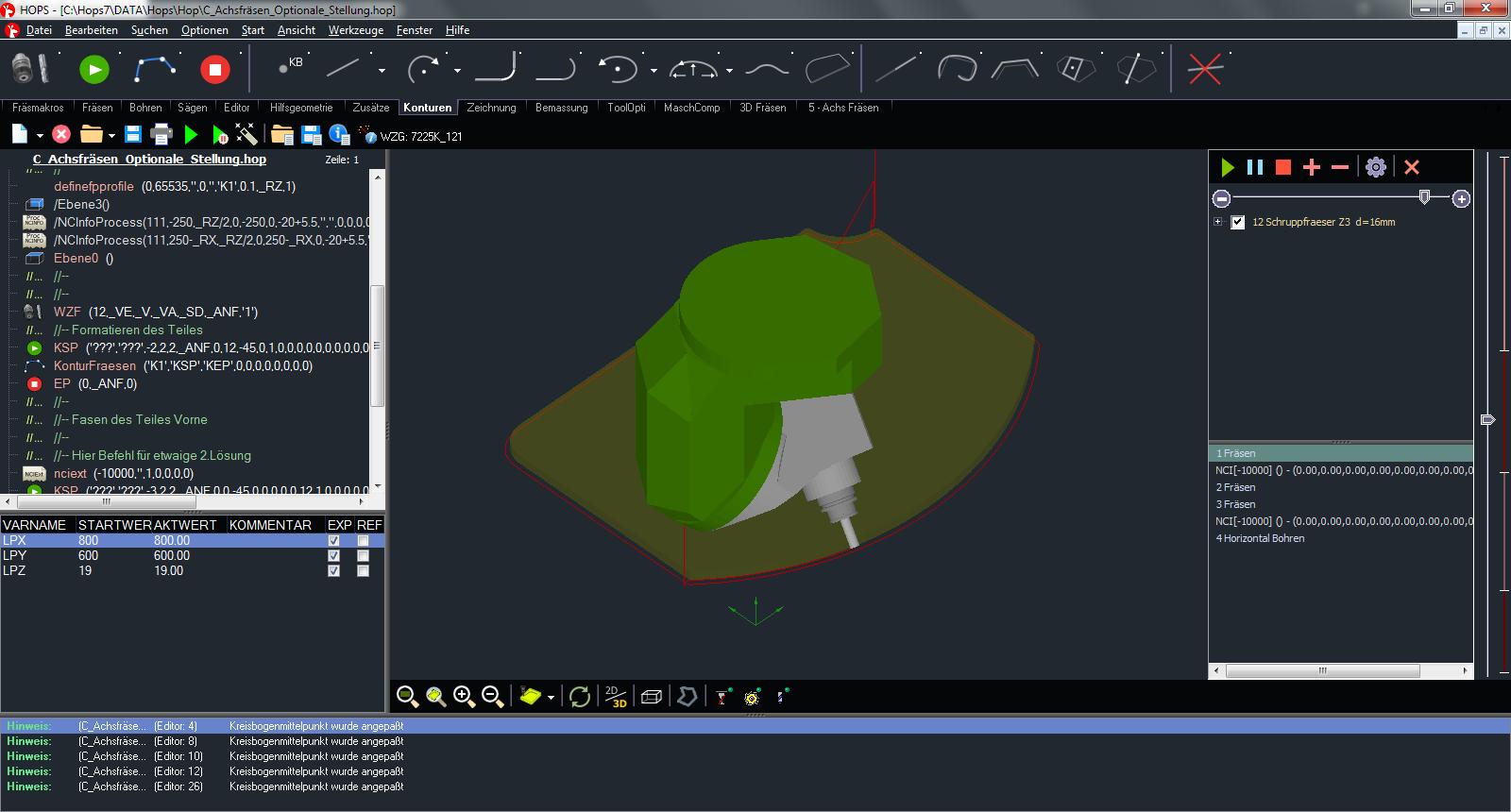Click the red cross delete contour icon
Viewport: 1511px width, 812px height.
(x=1204, y=69)
